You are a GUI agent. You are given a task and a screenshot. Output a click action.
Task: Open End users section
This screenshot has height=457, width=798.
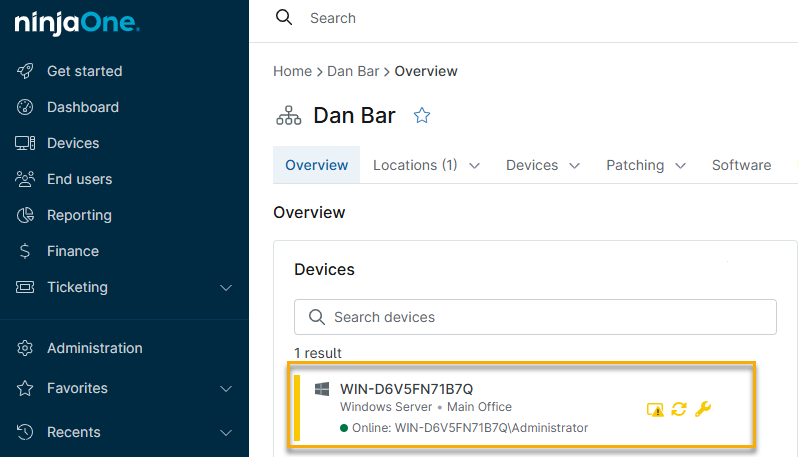(x=79, y=179)
